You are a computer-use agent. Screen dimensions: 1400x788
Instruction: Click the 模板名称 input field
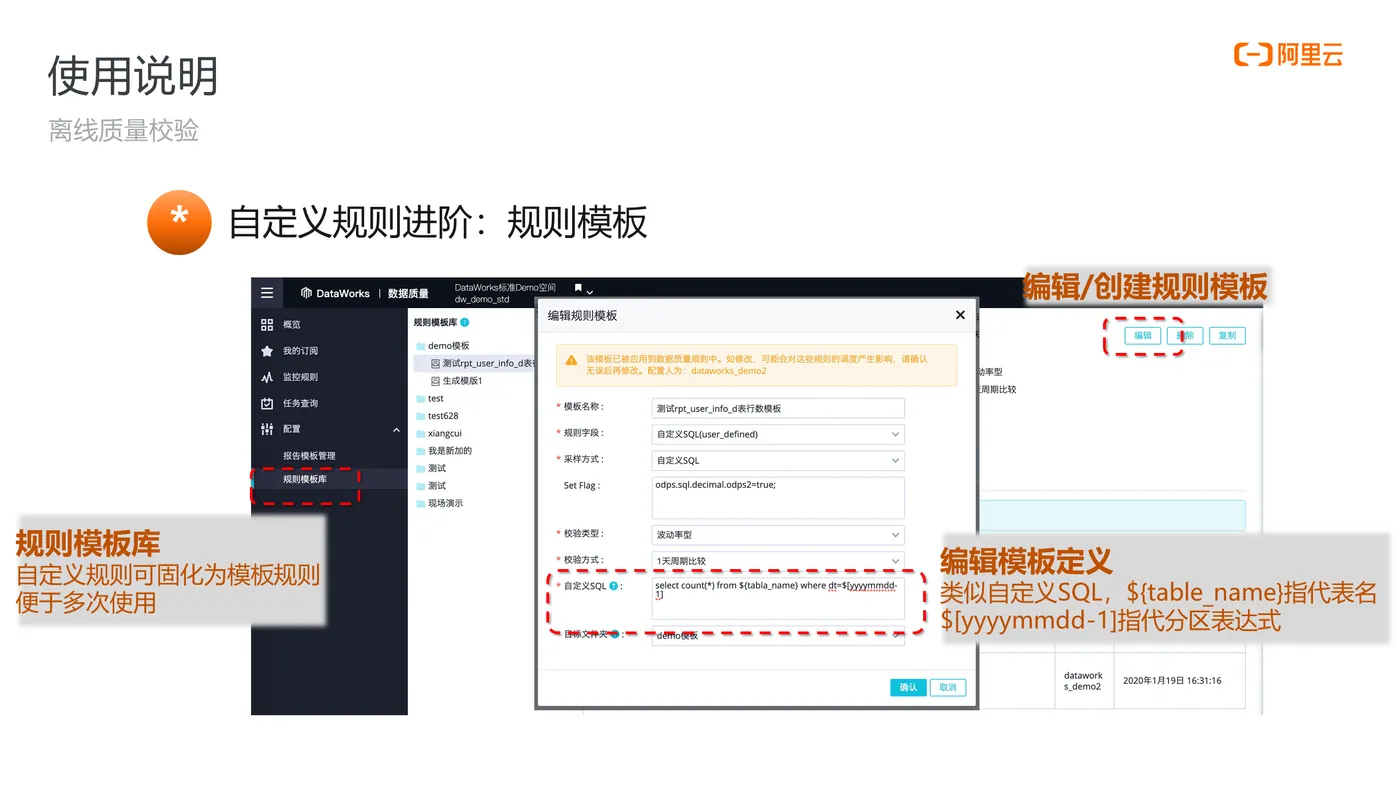click(x=778, y=408)
